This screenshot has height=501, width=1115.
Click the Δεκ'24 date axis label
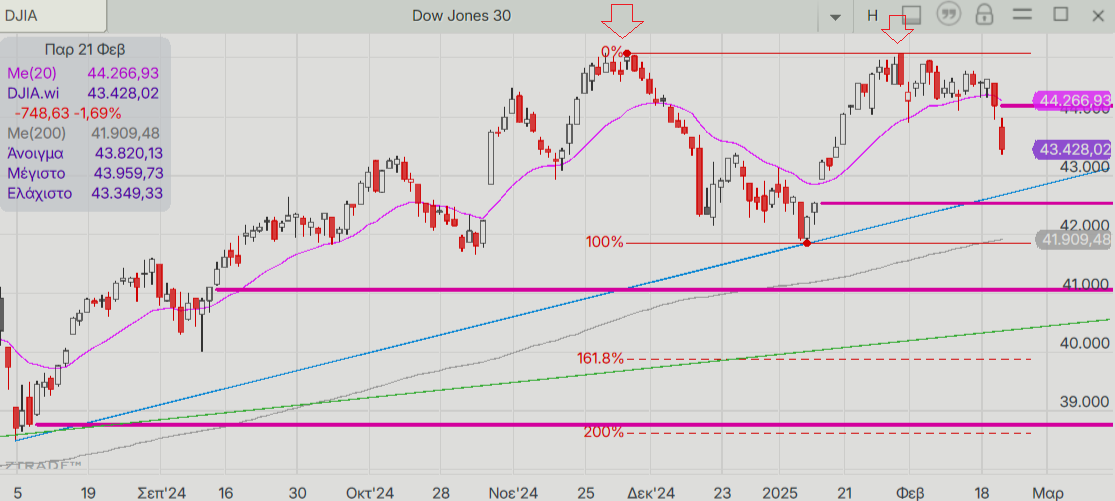coord(651,493)
